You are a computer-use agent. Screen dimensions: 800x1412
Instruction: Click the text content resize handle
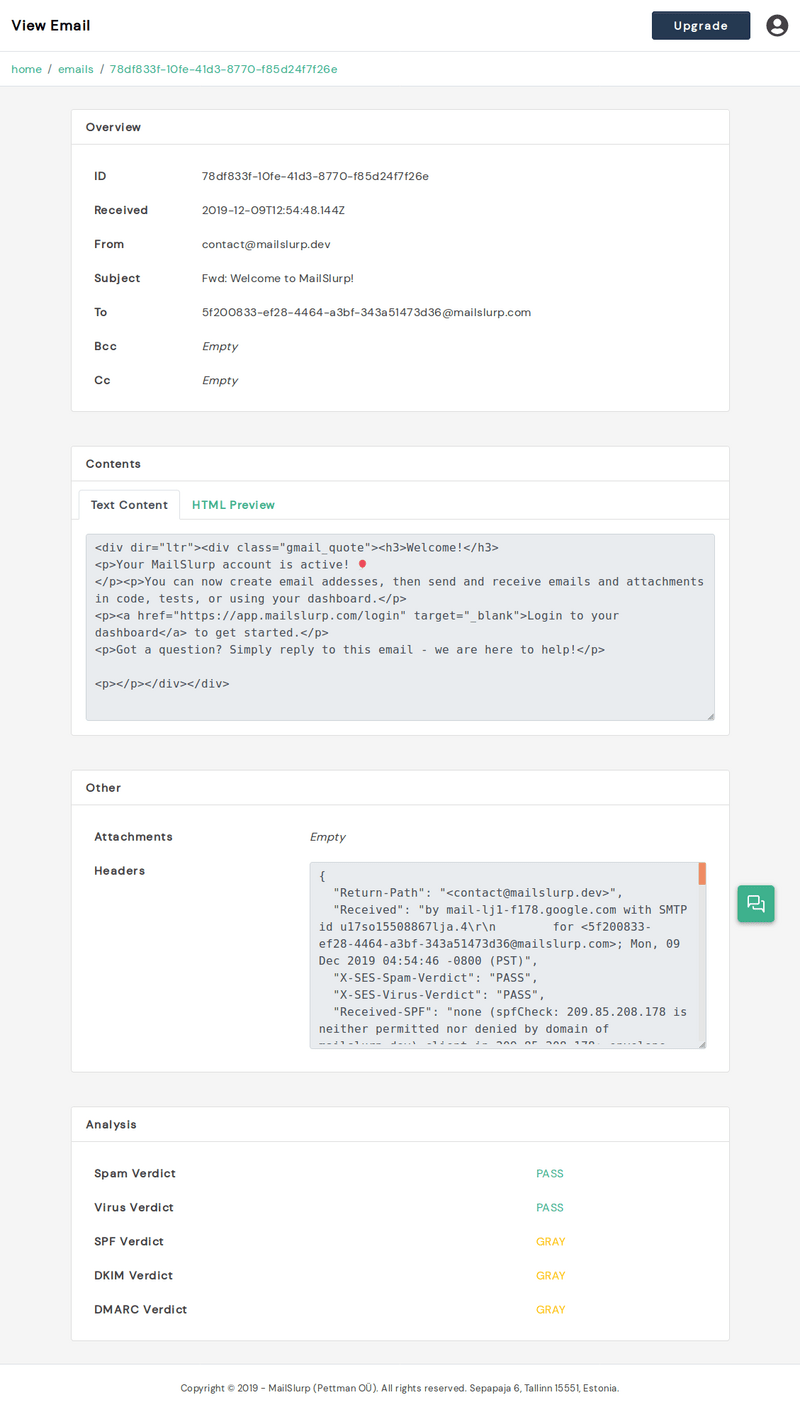click(x=710, y=715)
